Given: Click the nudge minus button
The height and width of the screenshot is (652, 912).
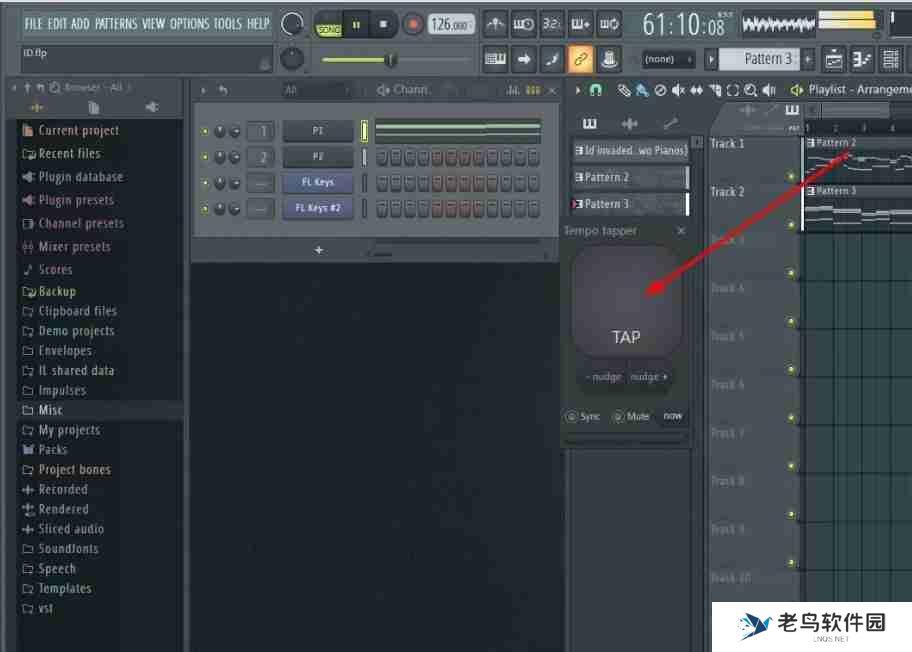Looking at the screenshot, I should (x=603, y=377).
